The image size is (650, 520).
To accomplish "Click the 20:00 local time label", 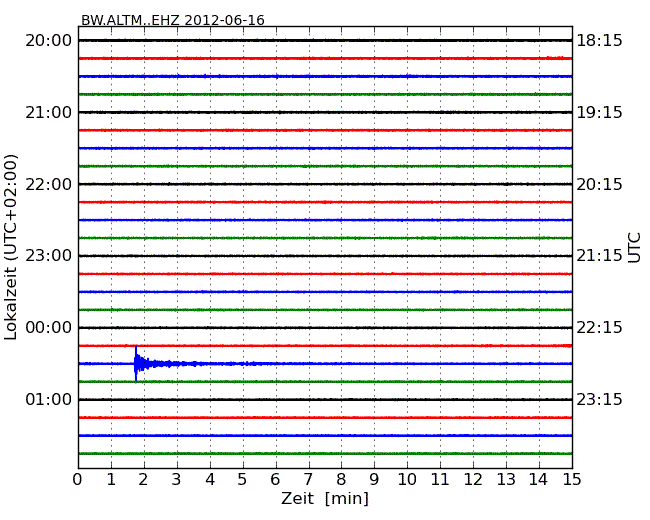I will [49, 41].
